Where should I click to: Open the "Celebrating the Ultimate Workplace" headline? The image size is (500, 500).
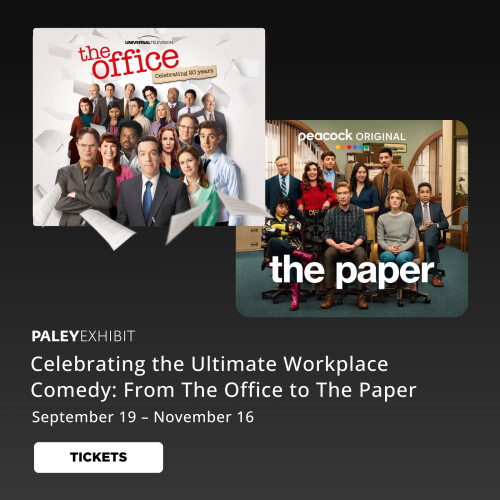pyautogui.click(x=209, y=364)
